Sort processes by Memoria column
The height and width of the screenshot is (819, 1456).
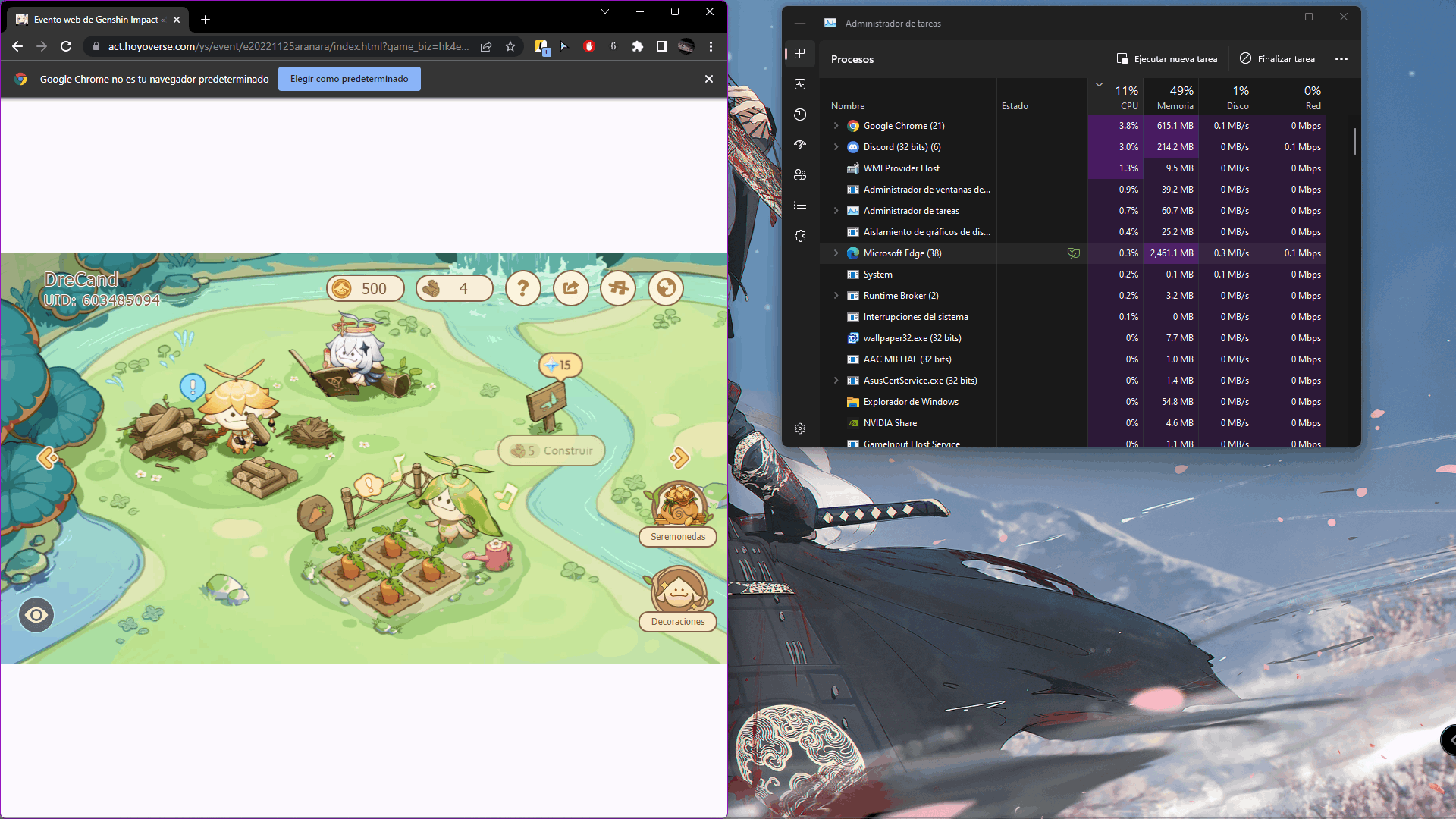(x=1174, y=97)
